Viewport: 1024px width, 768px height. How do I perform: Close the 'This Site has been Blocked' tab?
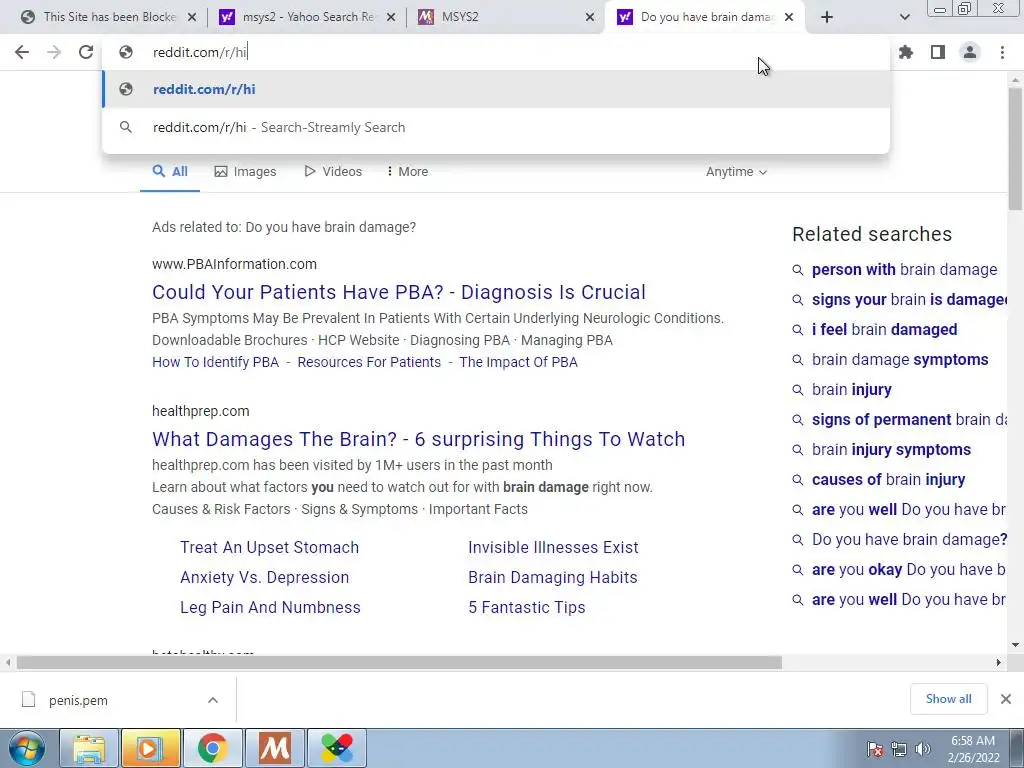click(x=192, y=17)
